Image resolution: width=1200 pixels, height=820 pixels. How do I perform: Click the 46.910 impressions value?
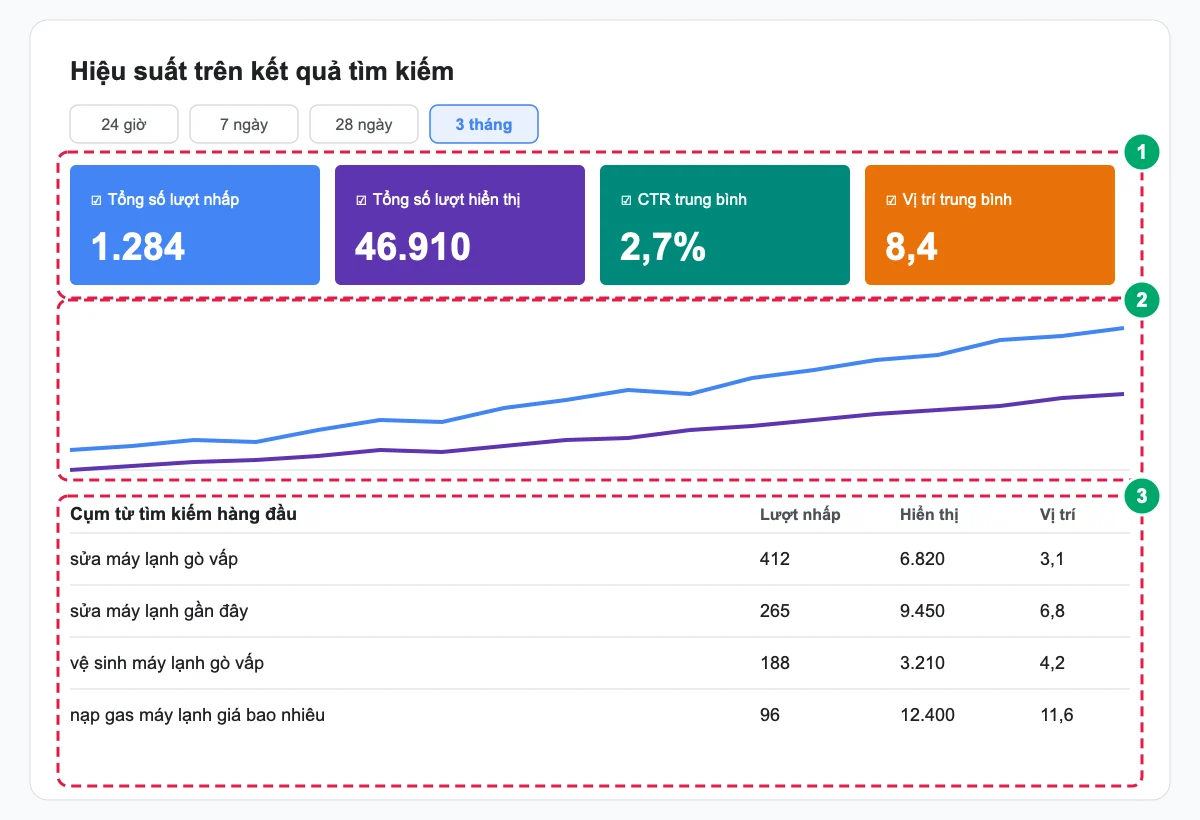click(413, 246)
